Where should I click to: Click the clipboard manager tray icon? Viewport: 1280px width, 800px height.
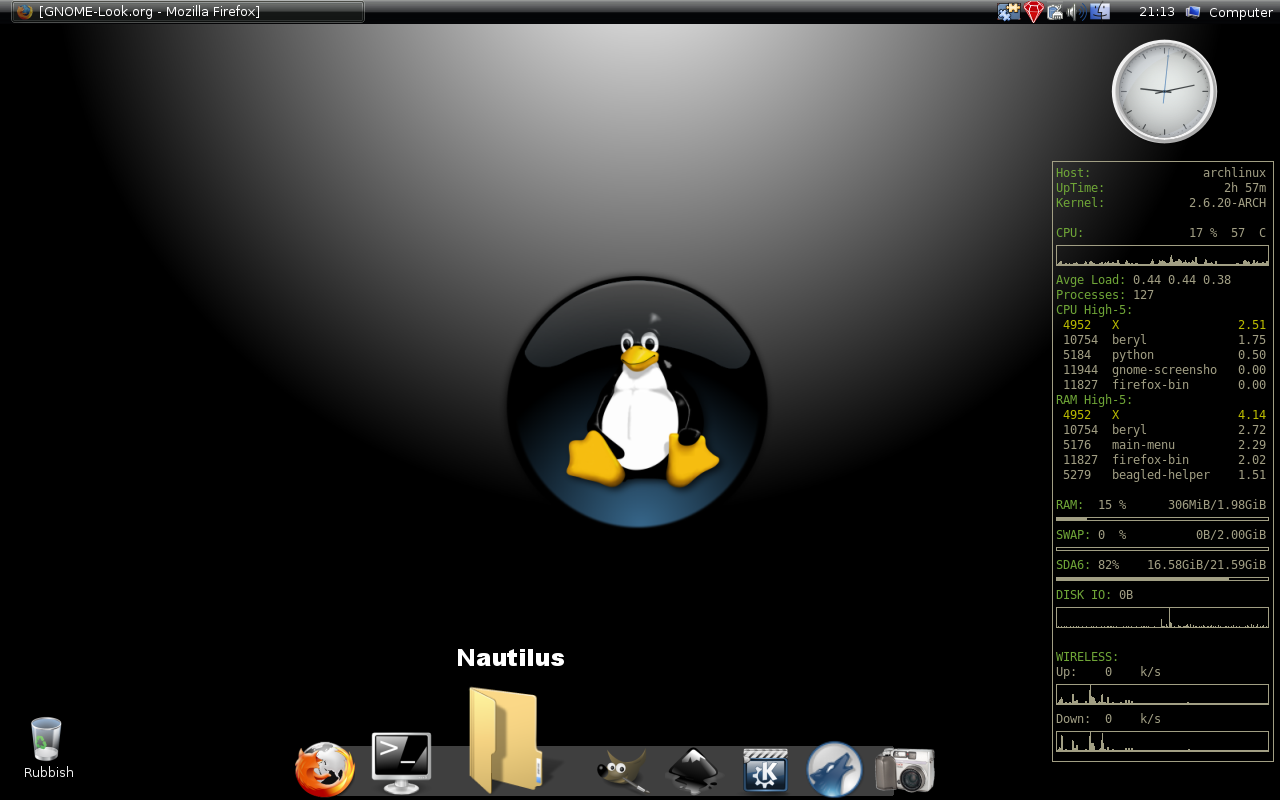click(x=1055, y=12)
